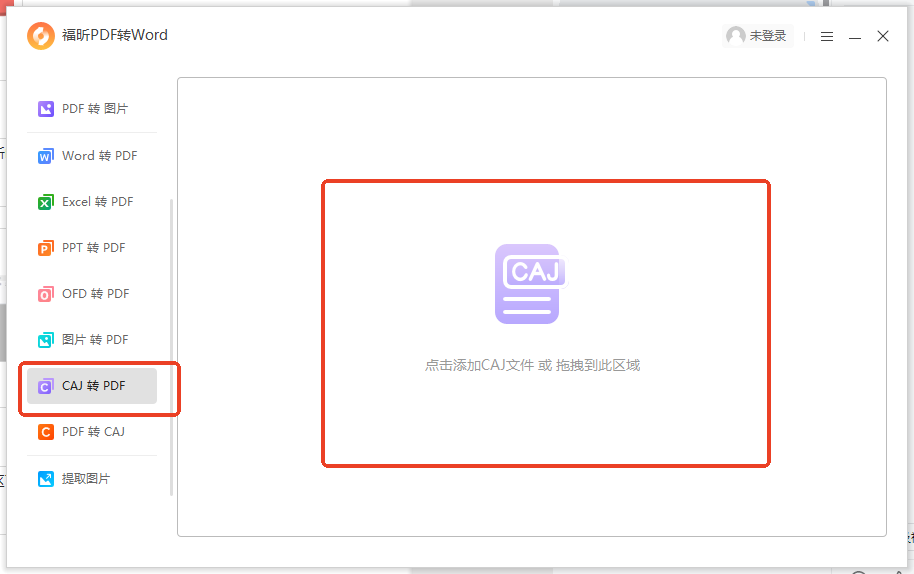The image size is (914, 574).
Task: Click the 福昕PDF转Word orange logo
Action: (41, 36)
